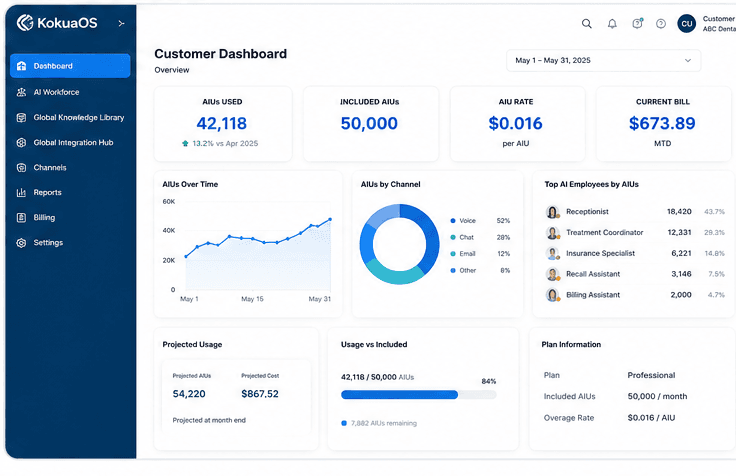Click the Channels sidebar icon

(21, 167)
